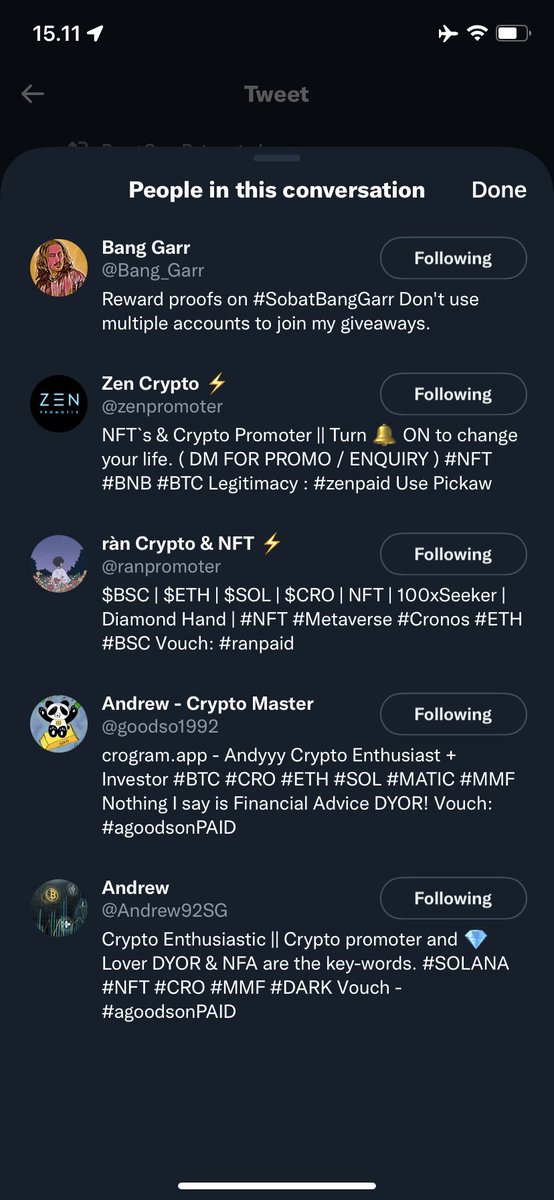This screenshot has width=554, height=1200.
Task: Toggle Following for ràn Crypto & NFT
Action: pyautogui.click(x=453, y=554)
